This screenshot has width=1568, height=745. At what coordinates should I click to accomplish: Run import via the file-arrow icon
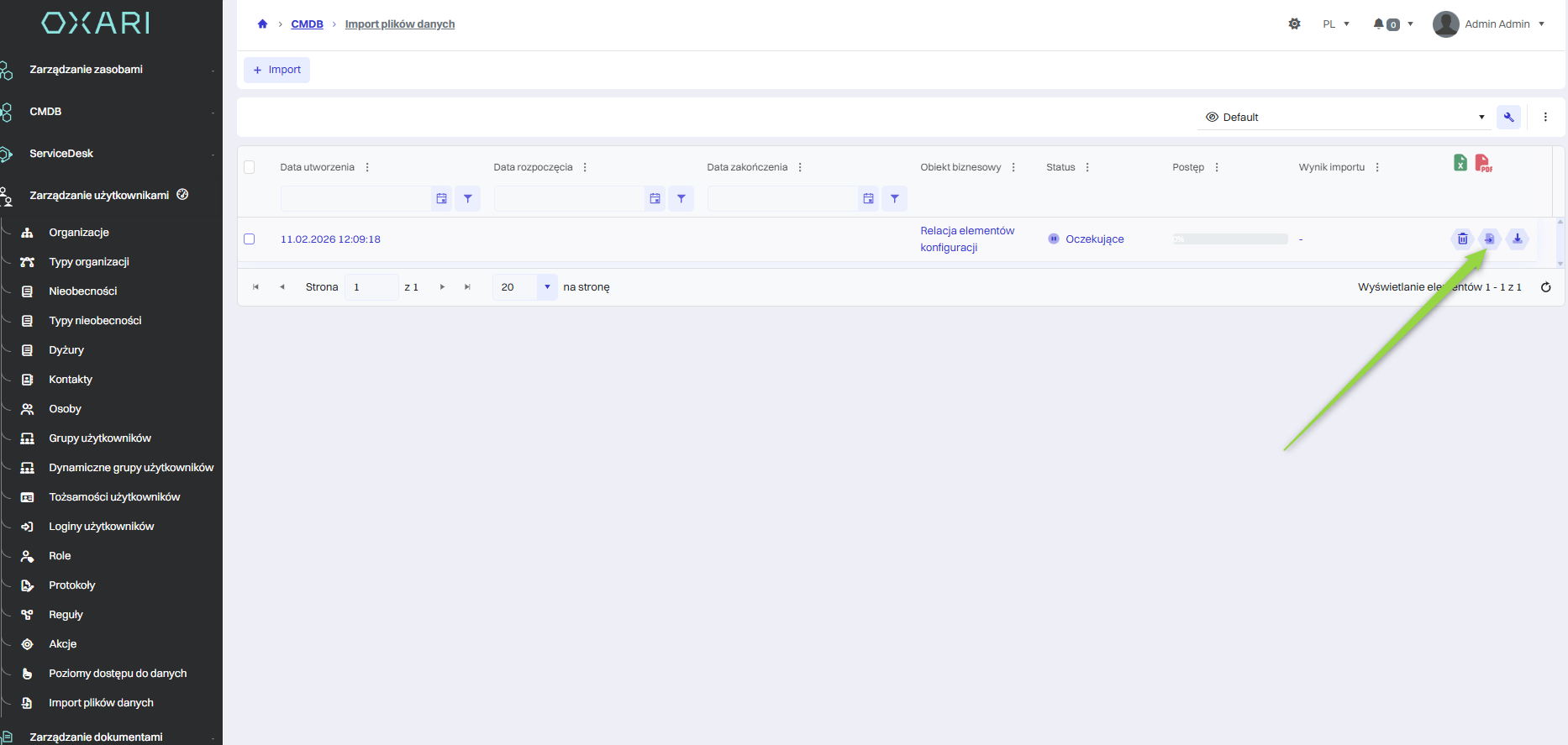tap(1489, 239)
